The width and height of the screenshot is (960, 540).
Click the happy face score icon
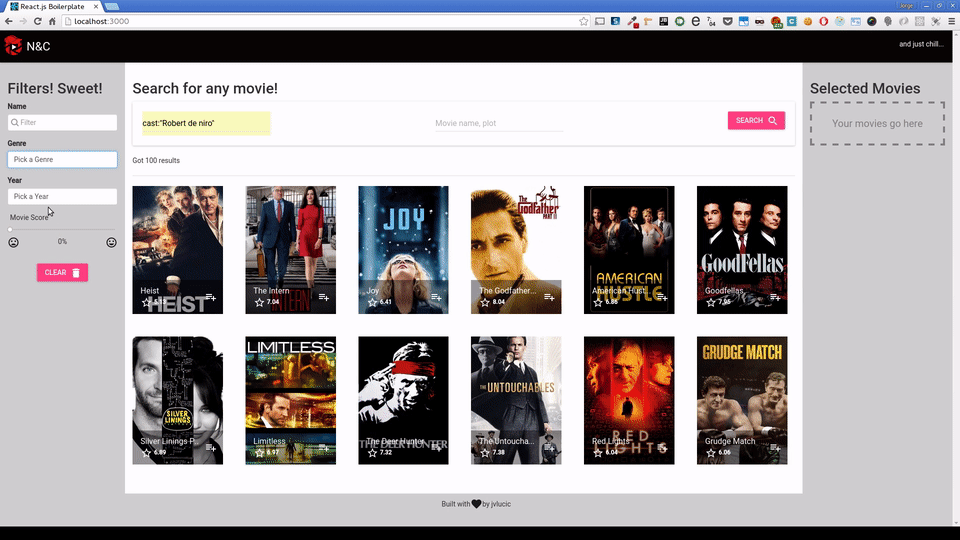click(111, 242)
